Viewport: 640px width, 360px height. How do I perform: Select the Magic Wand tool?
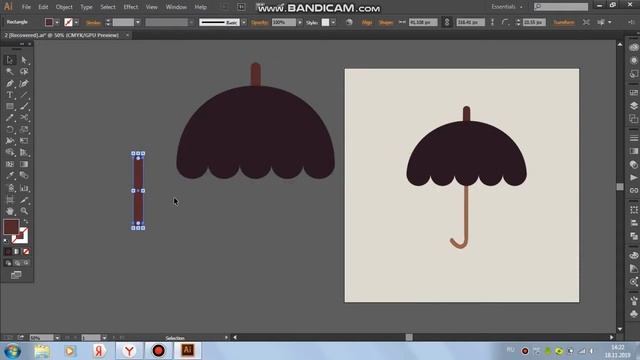pos(10,72)
